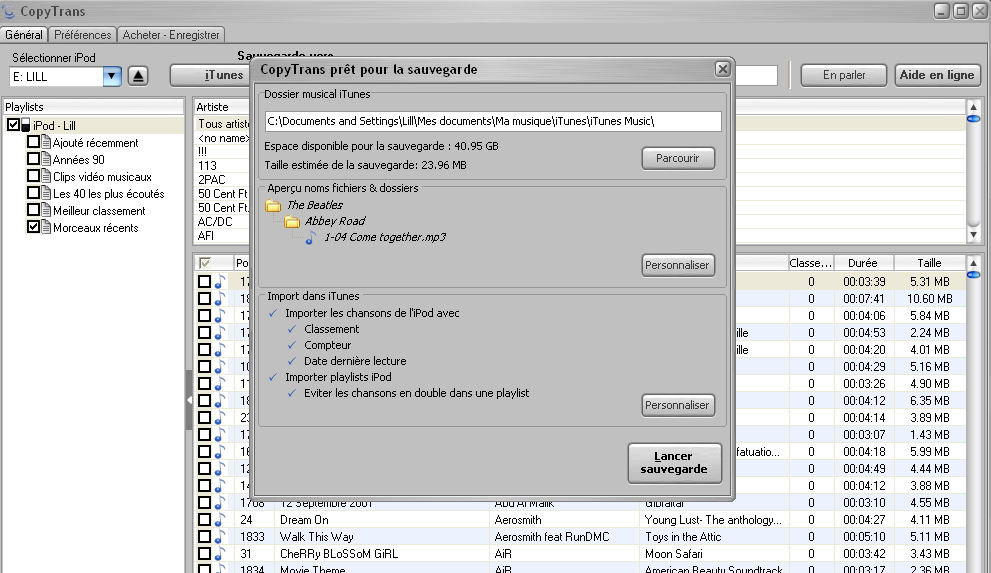This screenshot has height=573, width=991.
Task: Click playlist icon next to Années 90
Action: (x=46, y=159)
